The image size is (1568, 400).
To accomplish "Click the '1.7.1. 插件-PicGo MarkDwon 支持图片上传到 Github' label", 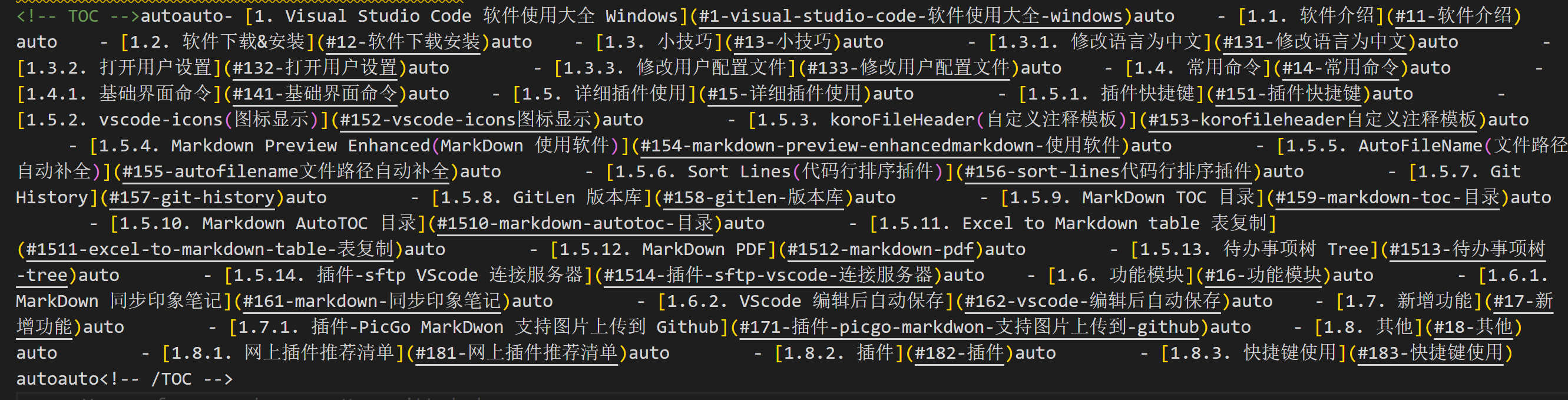I will [x=478, y=327].
